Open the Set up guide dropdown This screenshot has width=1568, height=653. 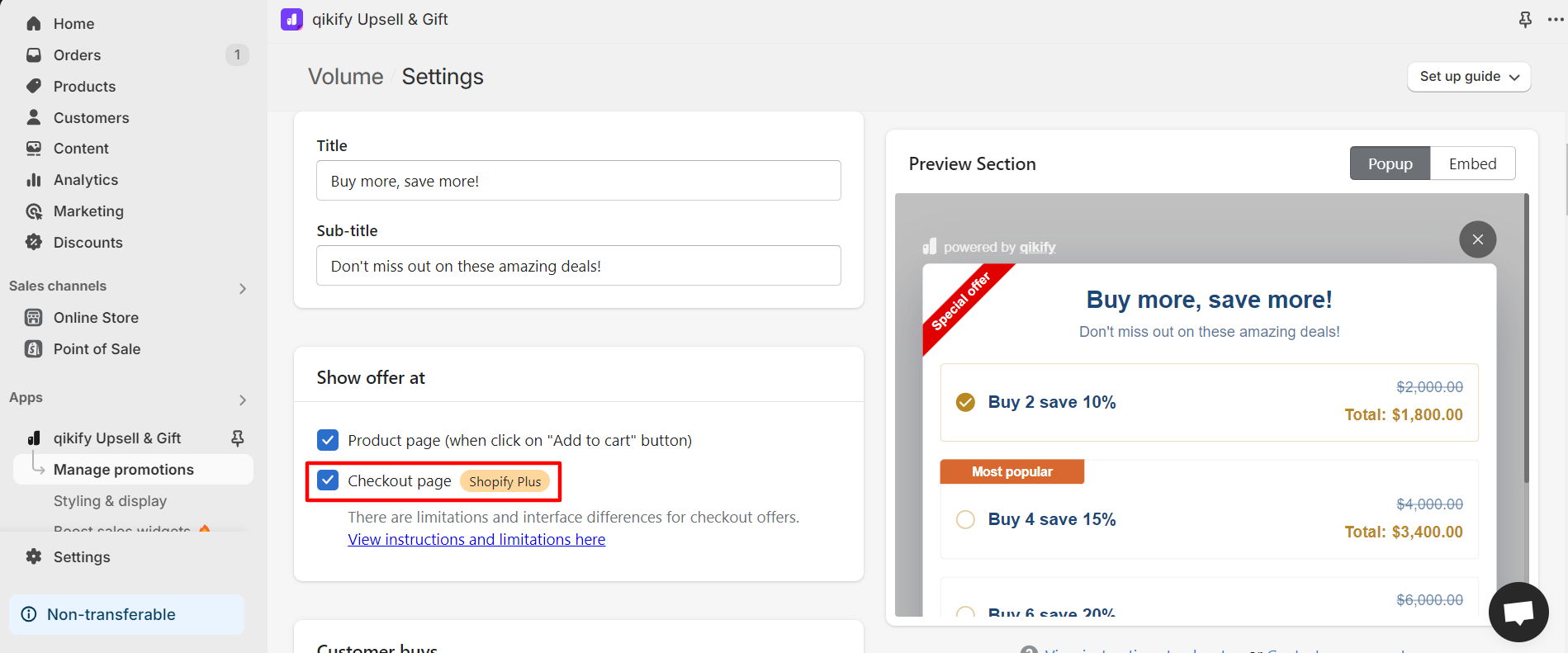click(x=1469, y=77)
